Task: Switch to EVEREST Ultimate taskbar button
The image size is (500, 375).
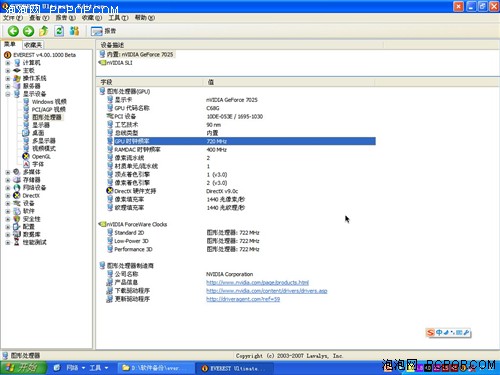Action: coord(235,368)
